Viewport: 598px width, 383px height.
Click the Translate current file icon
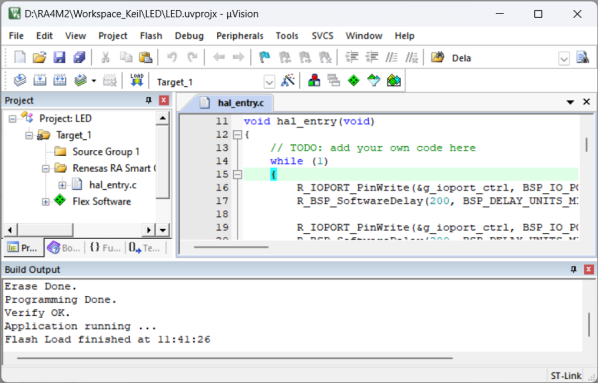(x=20, y=80)
